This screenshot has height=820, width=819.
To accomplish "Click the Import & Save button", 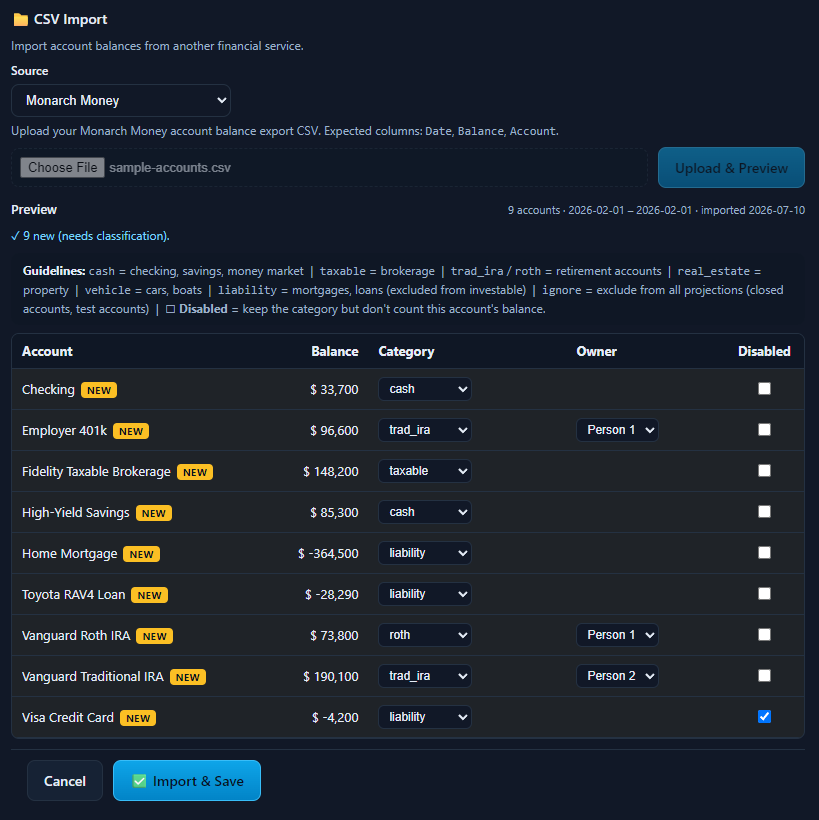I will pos(187,781).
